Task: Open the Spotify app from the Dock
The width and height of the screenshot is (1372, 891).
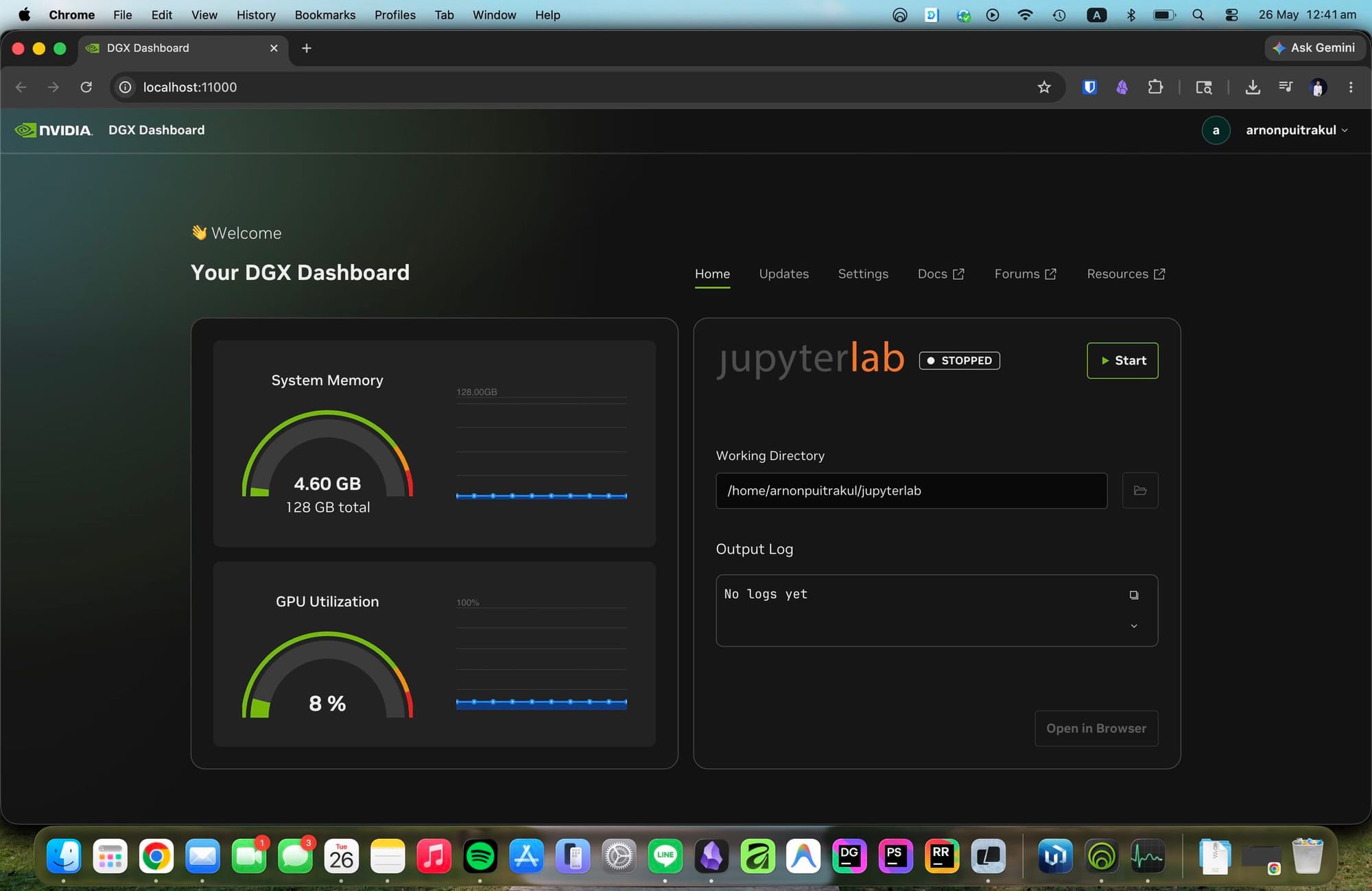Action: [480, 856]
